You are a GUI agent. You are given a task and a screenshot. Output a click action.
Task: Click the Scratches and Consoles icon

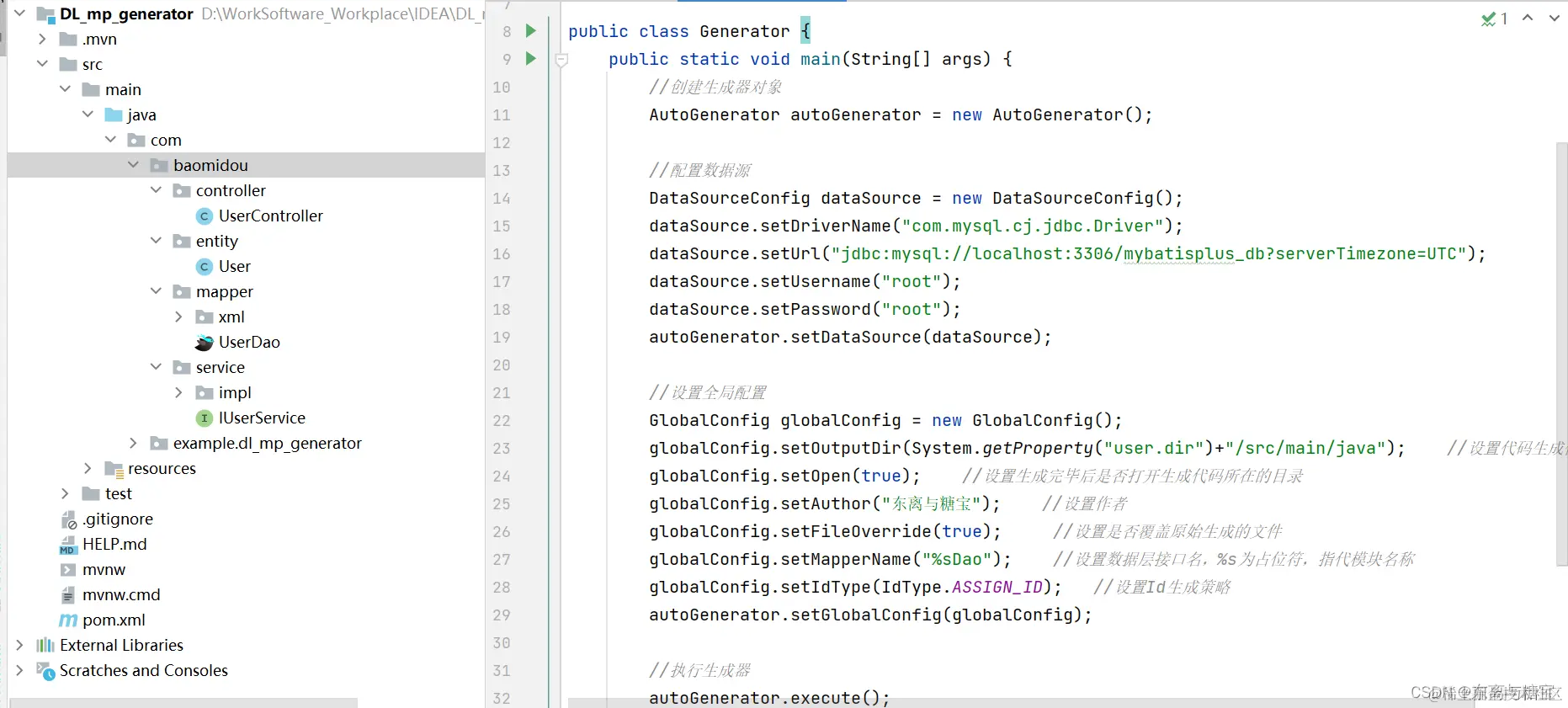tap(45, 671)
